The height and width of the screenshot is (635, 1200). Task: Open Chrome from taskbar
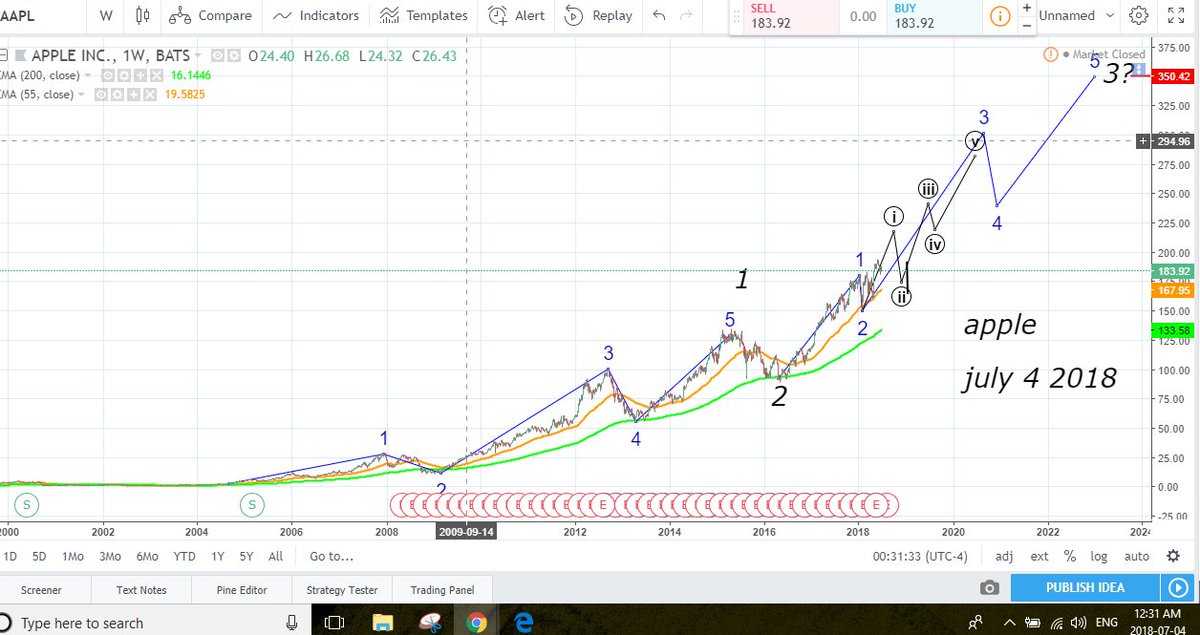475,622
